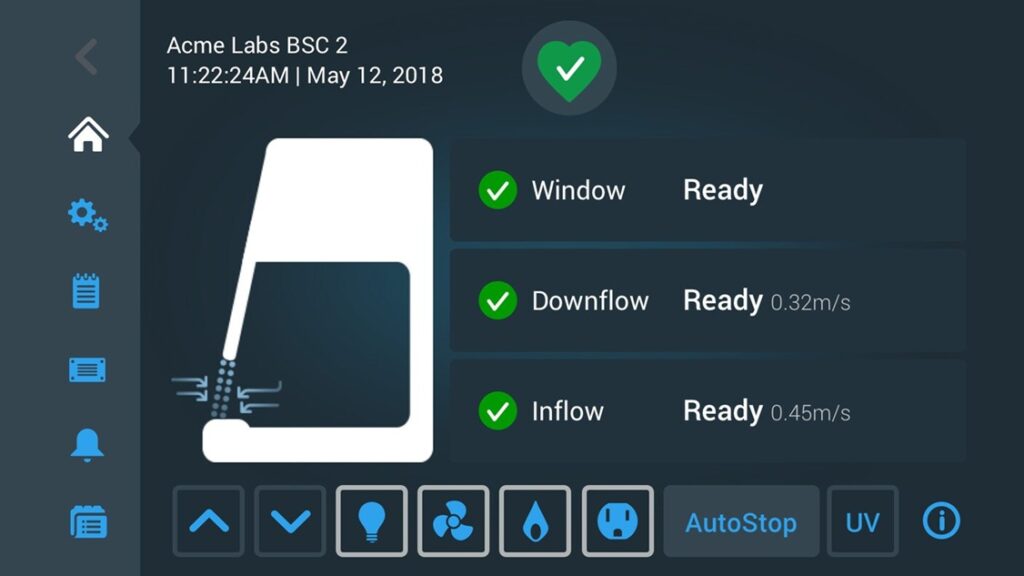Click the AutoStop button
The width and height of the screenshot is (1024, 576).
[x=741, y=521]
